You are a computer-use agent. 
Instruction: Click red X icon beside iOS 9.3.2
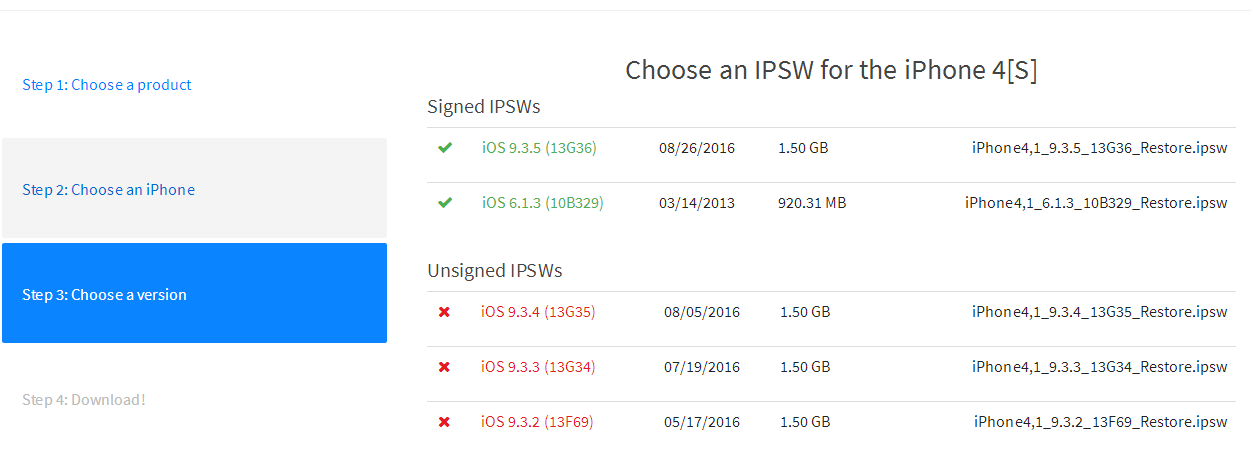click(x=444, y=422)
